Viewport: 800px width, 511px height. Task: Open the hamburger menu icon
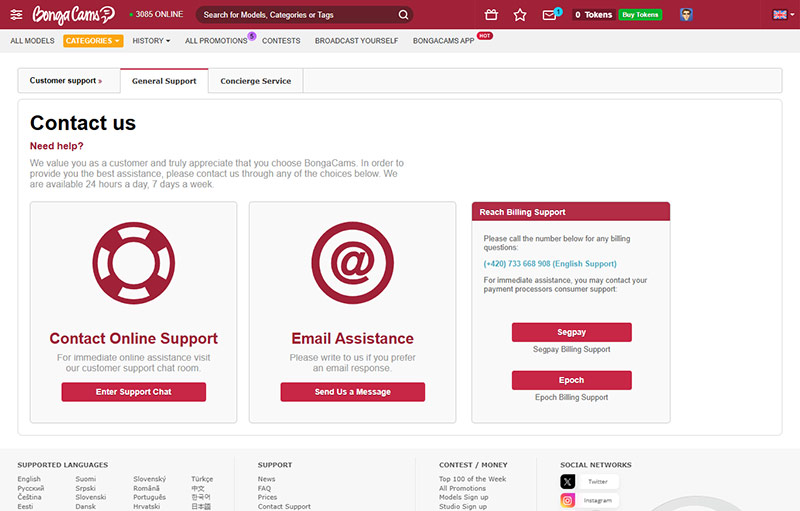point(16,14)
